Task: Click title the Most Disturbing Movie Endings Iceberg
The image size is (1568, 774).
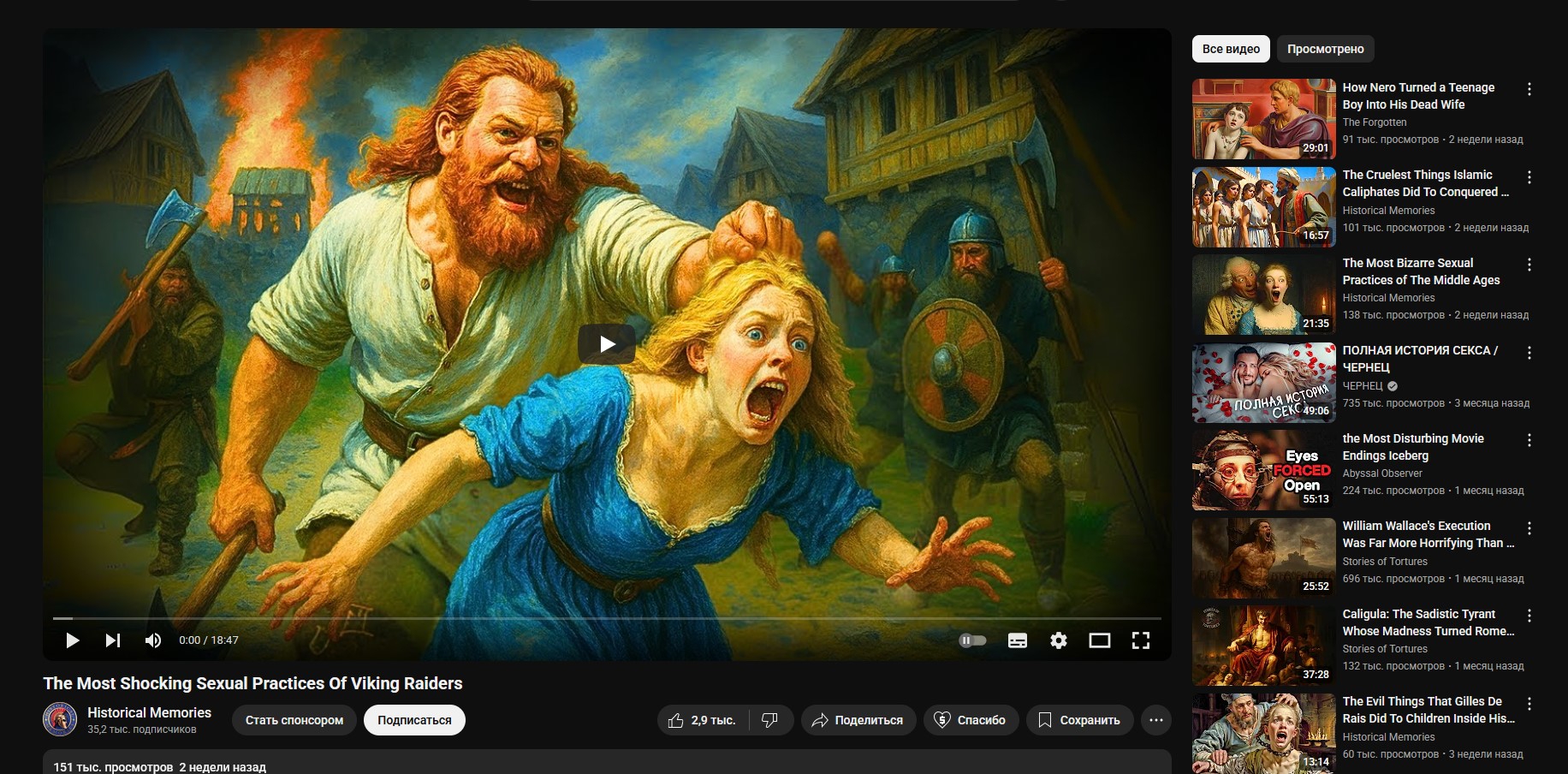Action: pos(1413,447)
